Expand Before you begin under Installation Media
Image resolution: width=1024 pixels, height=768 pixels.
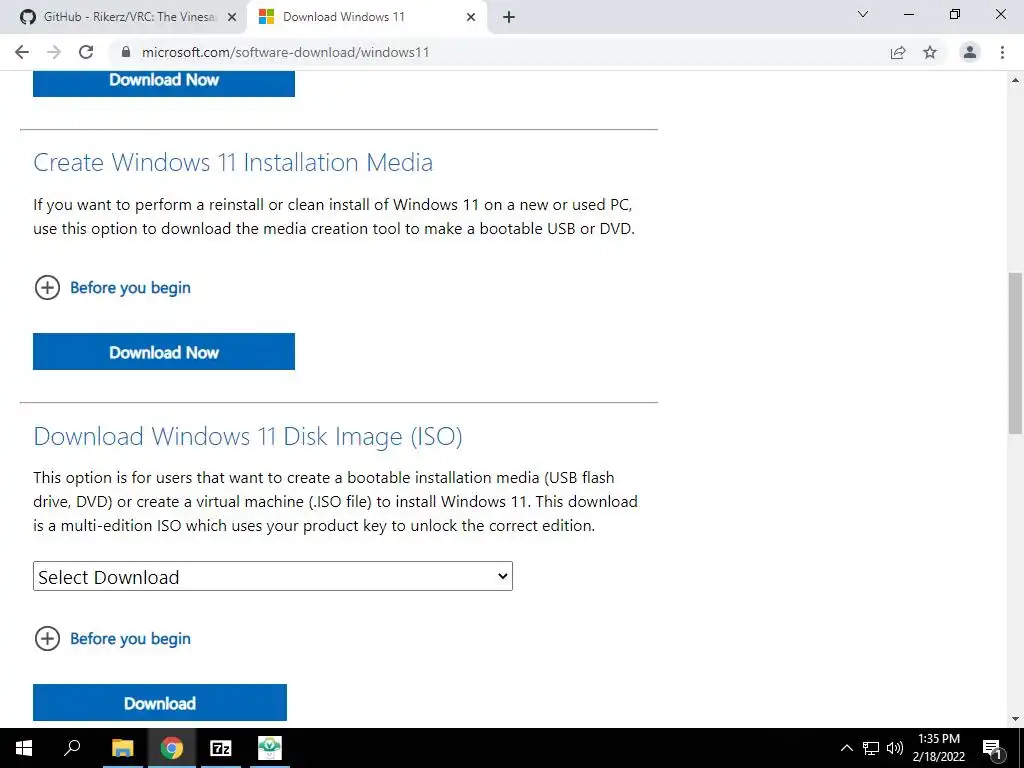(112, 287)
